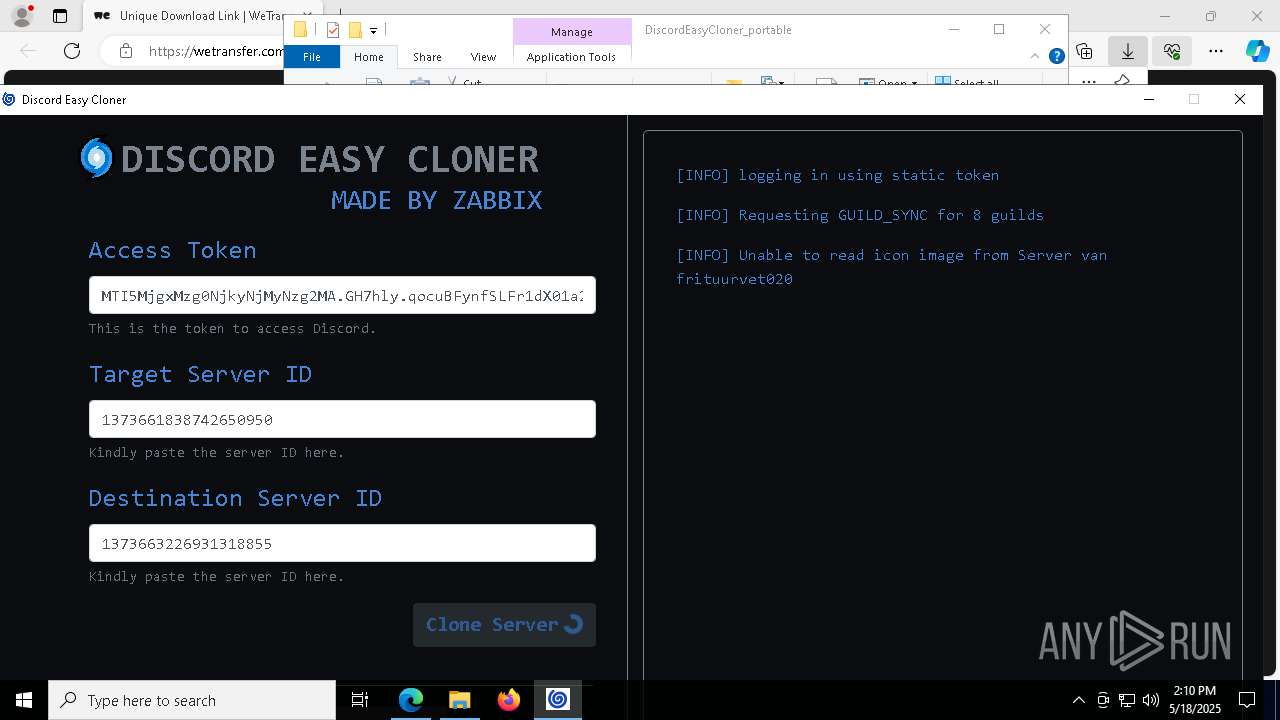Go back in Edge browser
The width and height of the screenshot is (1280, 720).
click(28, 51)
